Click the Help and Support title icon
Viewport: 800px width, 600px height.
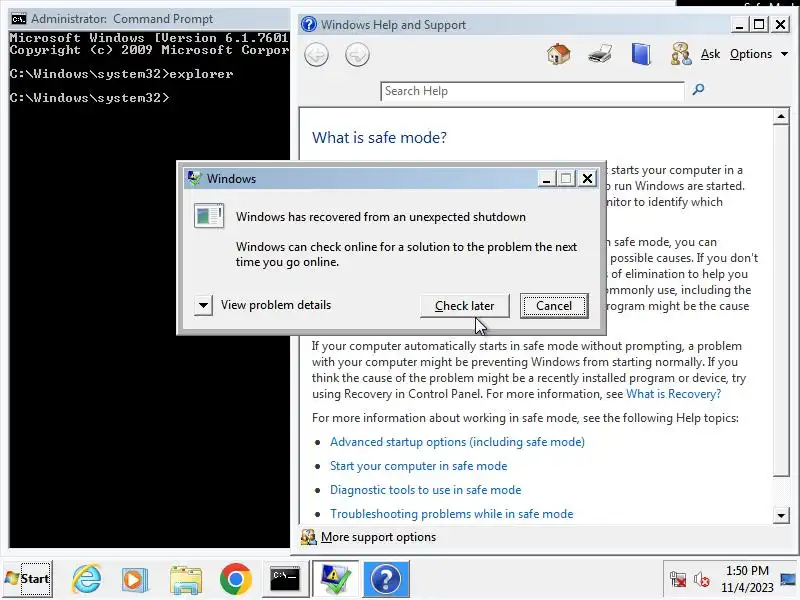[309, 24]
